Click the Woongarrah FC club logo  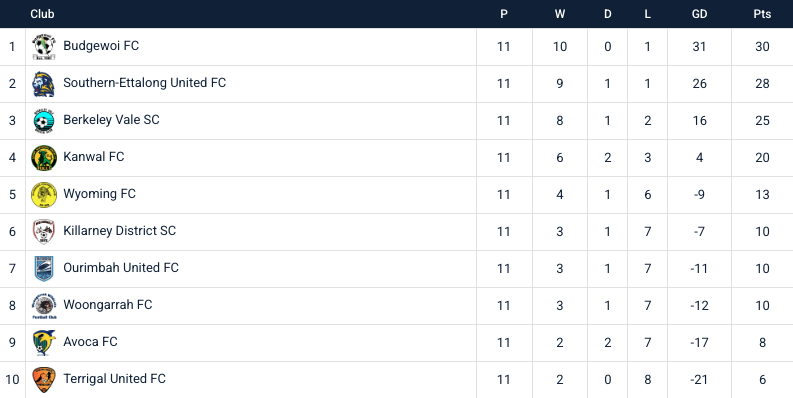pyautogui.click(x=43, y=305)
